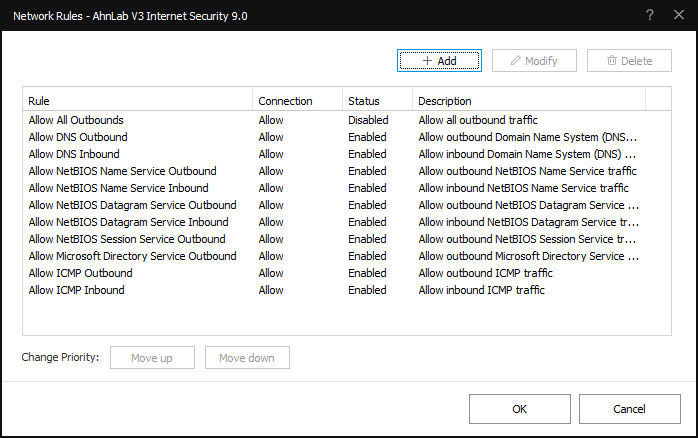Sort by the Rule column header

point(138,101)
